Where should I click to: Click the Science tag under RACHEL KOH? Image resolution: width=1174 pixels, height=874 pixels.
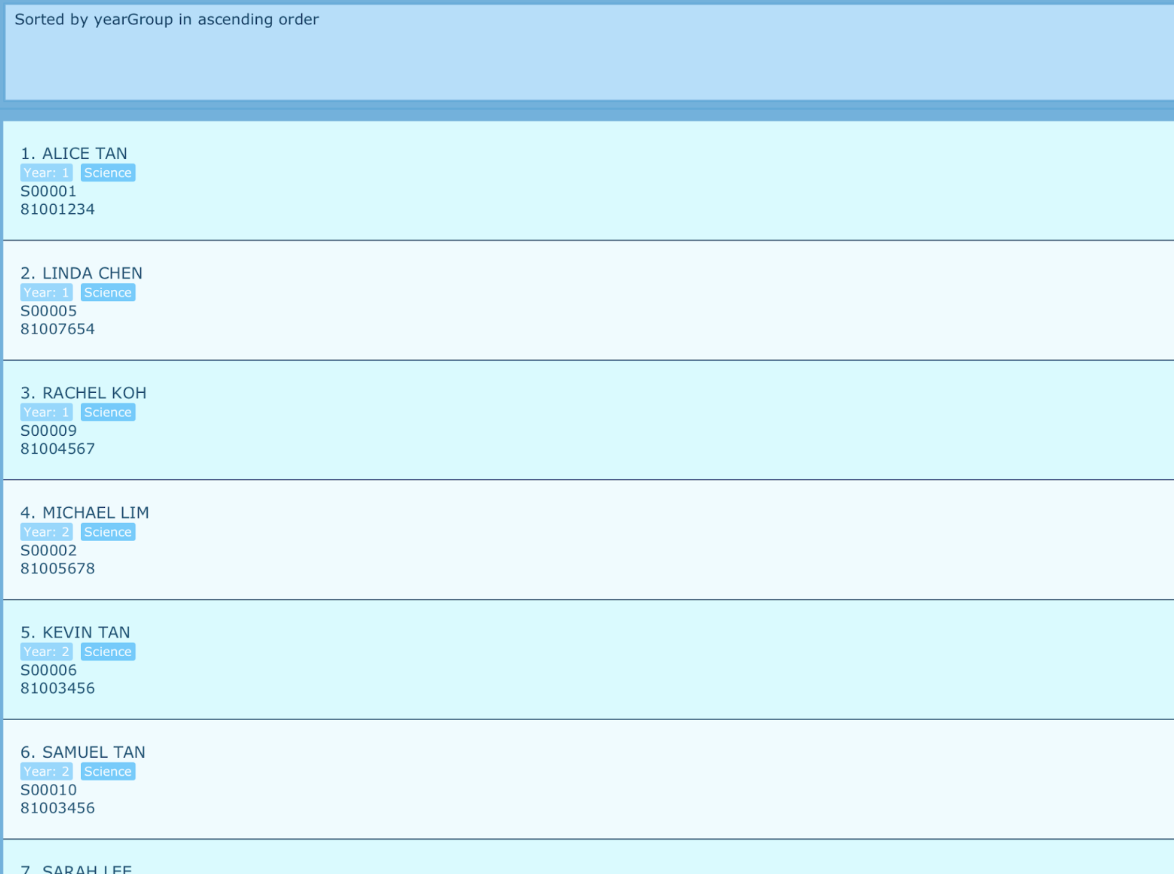[108, 413]
